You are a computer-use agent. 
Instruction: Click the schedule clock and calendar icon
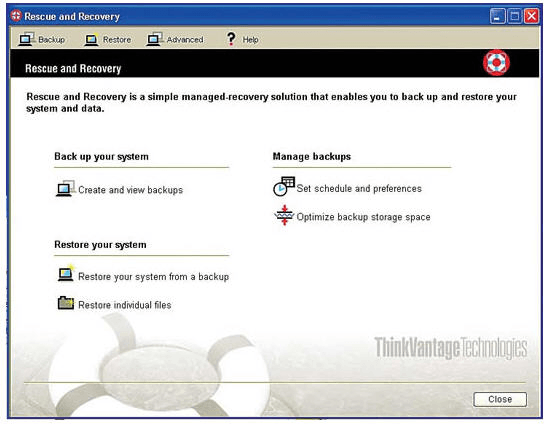[x=284, y=187]
